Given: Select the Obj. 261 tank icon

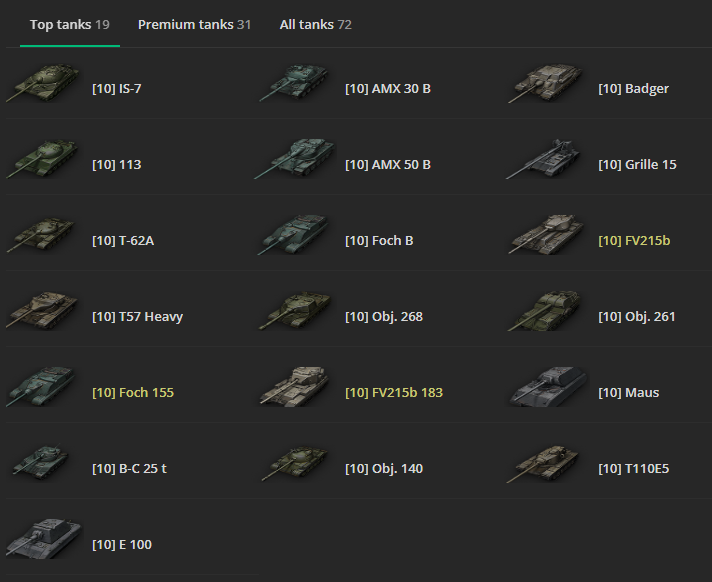Looking at the screenshot, I should (x=544, y=311).
